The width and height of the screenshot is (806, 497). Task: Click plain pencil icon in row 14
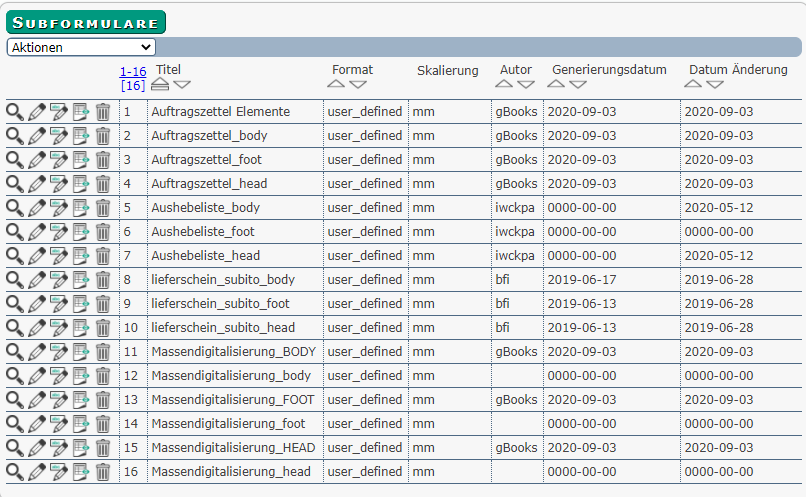tap(36, 424)
